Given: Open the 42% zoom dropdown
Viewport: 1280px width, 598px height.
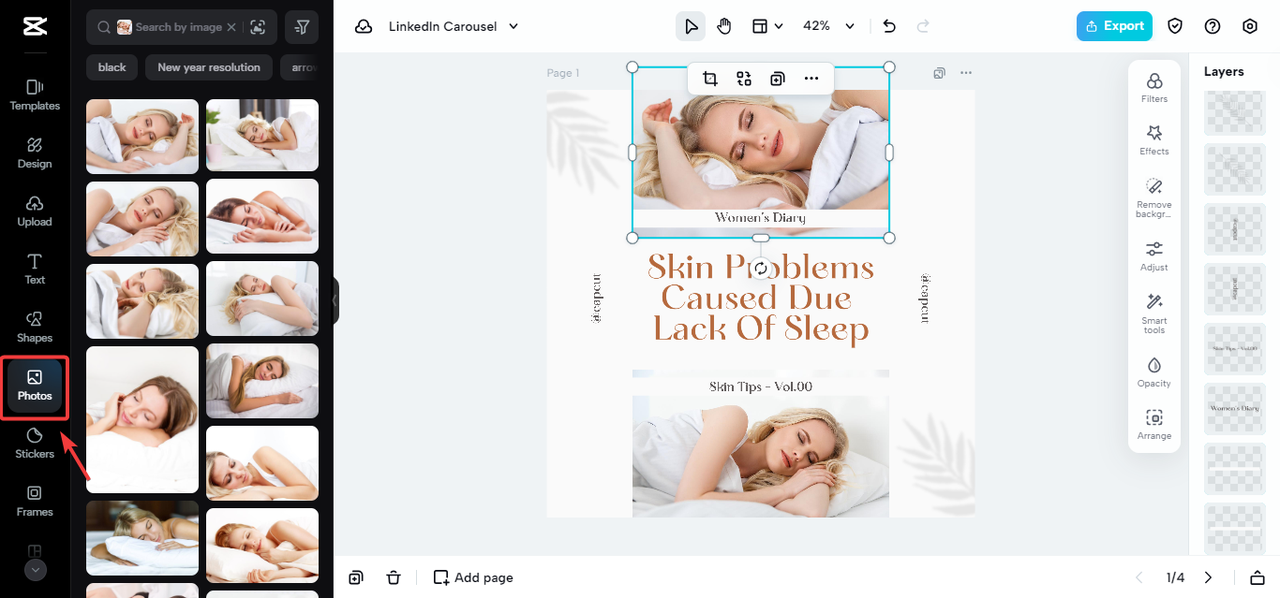Looking at the screenshot, I should 829,26.
